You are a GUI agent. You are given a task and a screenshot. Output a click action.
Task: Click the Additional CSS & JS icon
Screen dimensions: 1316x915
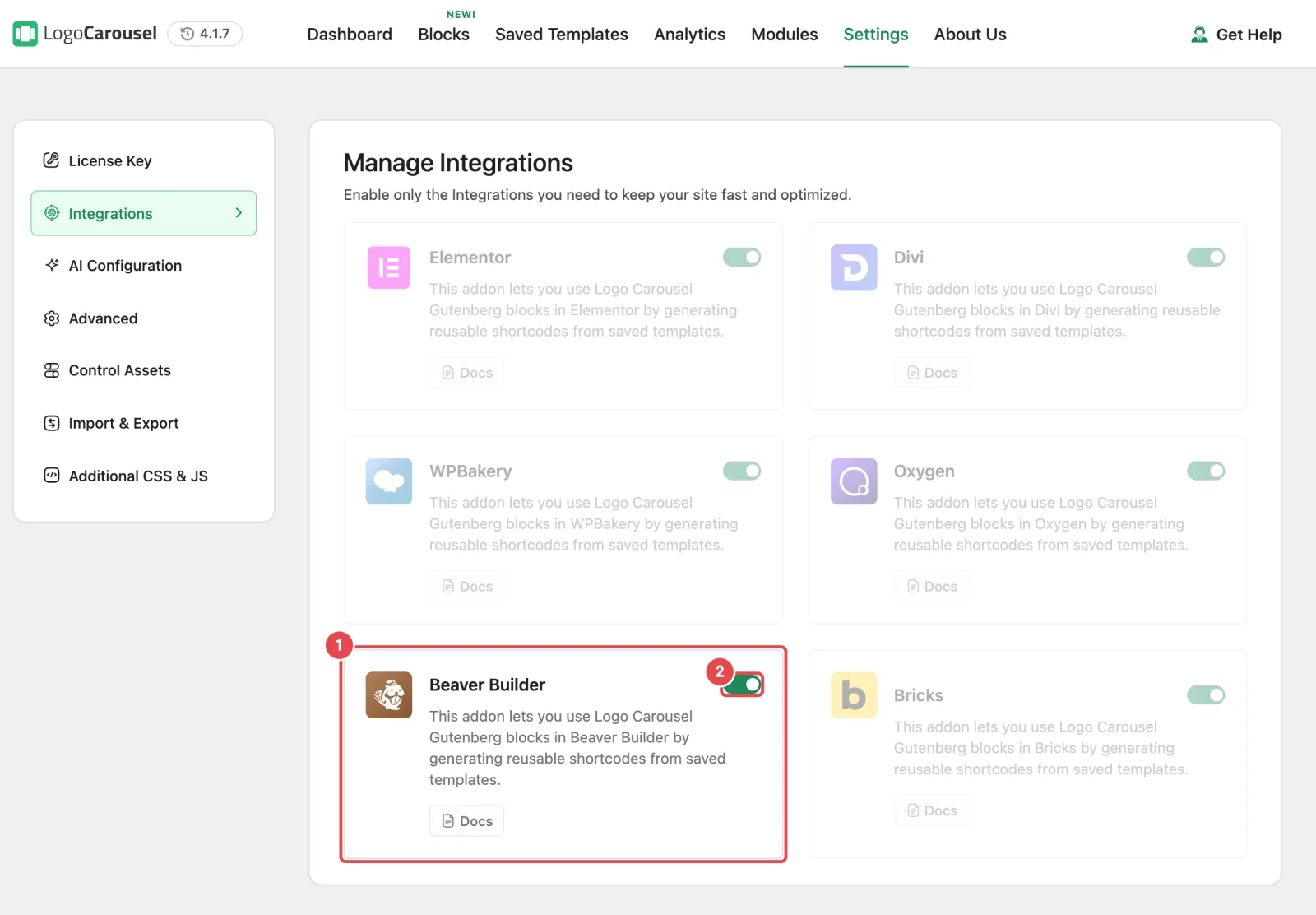(51, 476)
